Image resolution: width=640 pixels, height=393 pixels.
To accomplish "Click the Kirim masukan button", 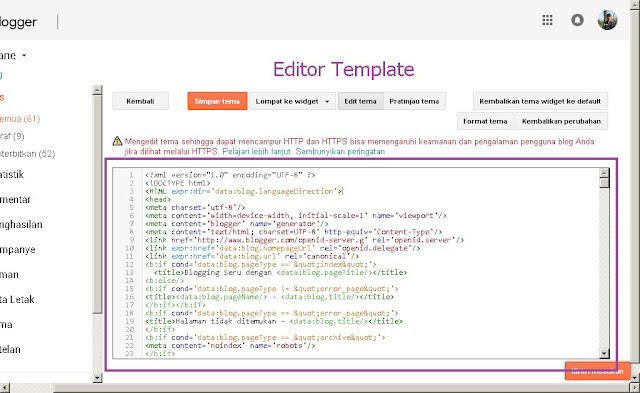I will (598, 371).
